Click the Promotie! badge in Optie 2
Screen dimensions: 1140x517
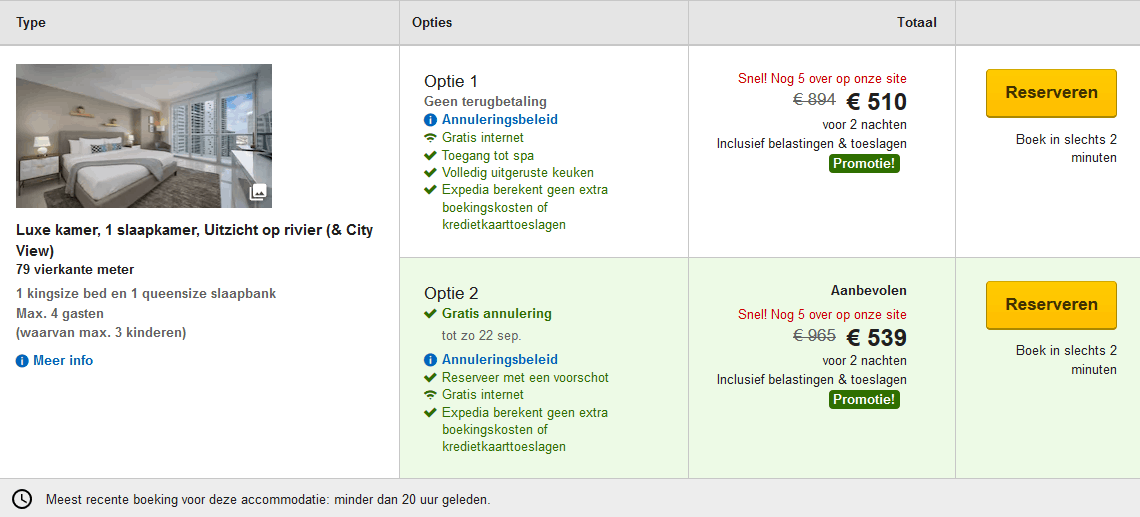(x=864, y=400)
